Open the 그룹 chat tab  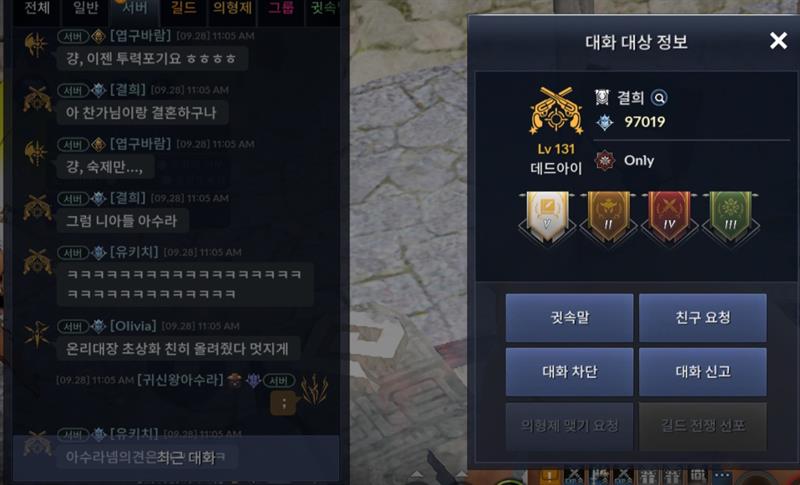[x=281, y=9]
